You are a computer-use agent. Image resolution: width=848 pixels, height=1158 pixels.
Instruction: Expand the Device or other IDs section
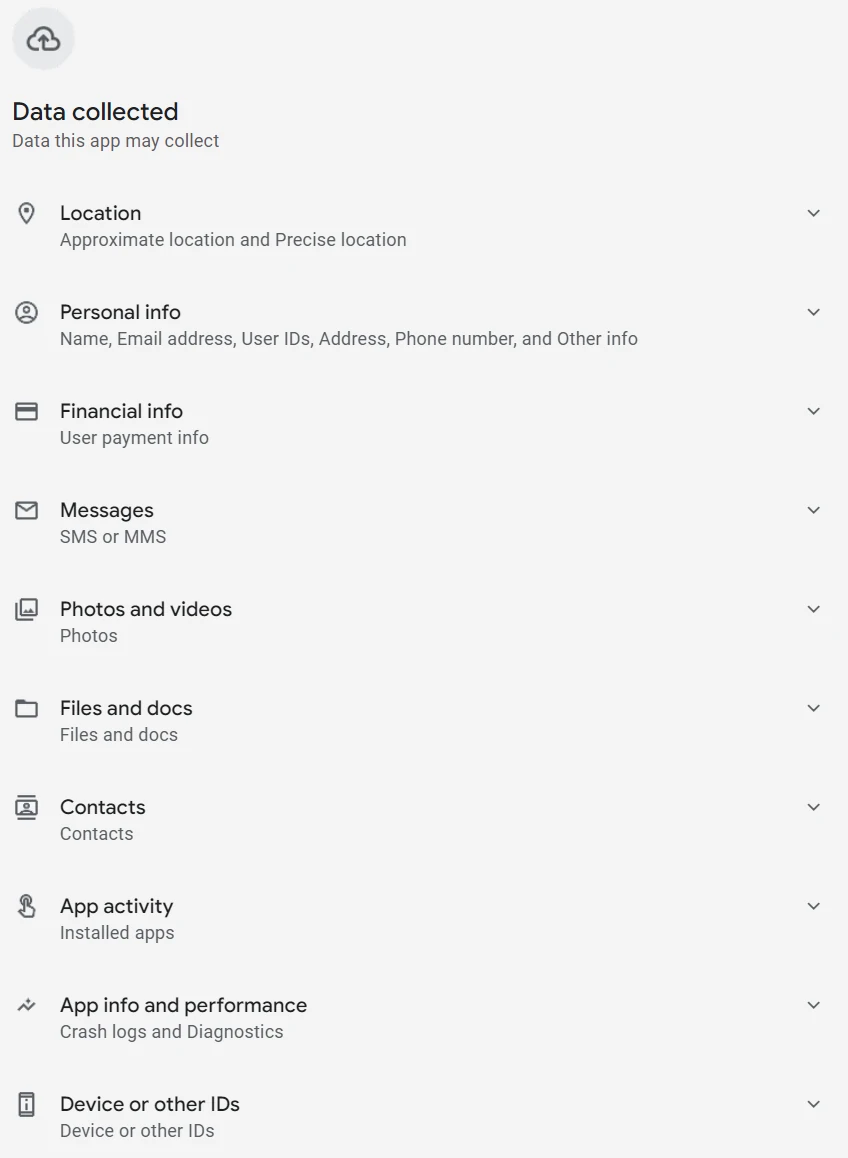tap(813, 1104)
